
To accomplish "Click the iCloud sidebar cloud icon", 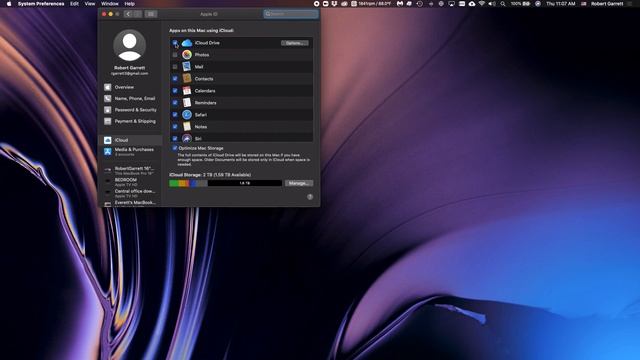I will click(107, 140).
